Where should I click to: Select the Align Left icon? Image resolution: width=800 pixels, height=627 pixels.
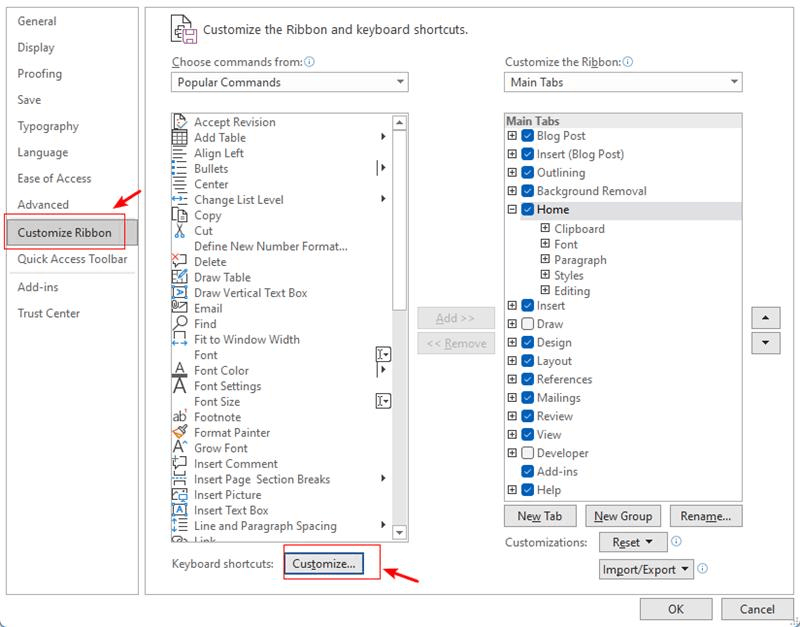[x=180, y=153]
